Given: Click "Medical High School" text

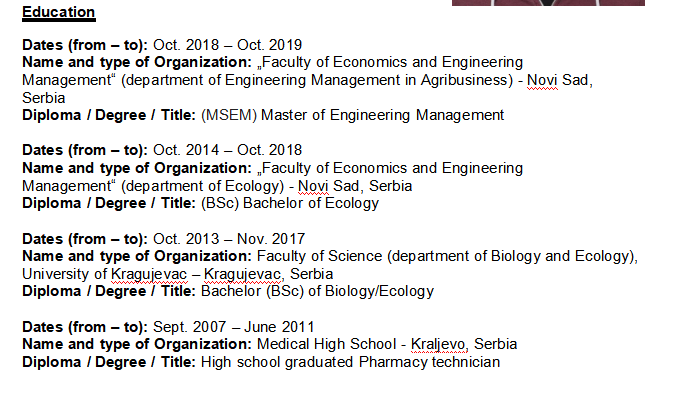Looking at the screenshot, I should [x=322, y=344].
